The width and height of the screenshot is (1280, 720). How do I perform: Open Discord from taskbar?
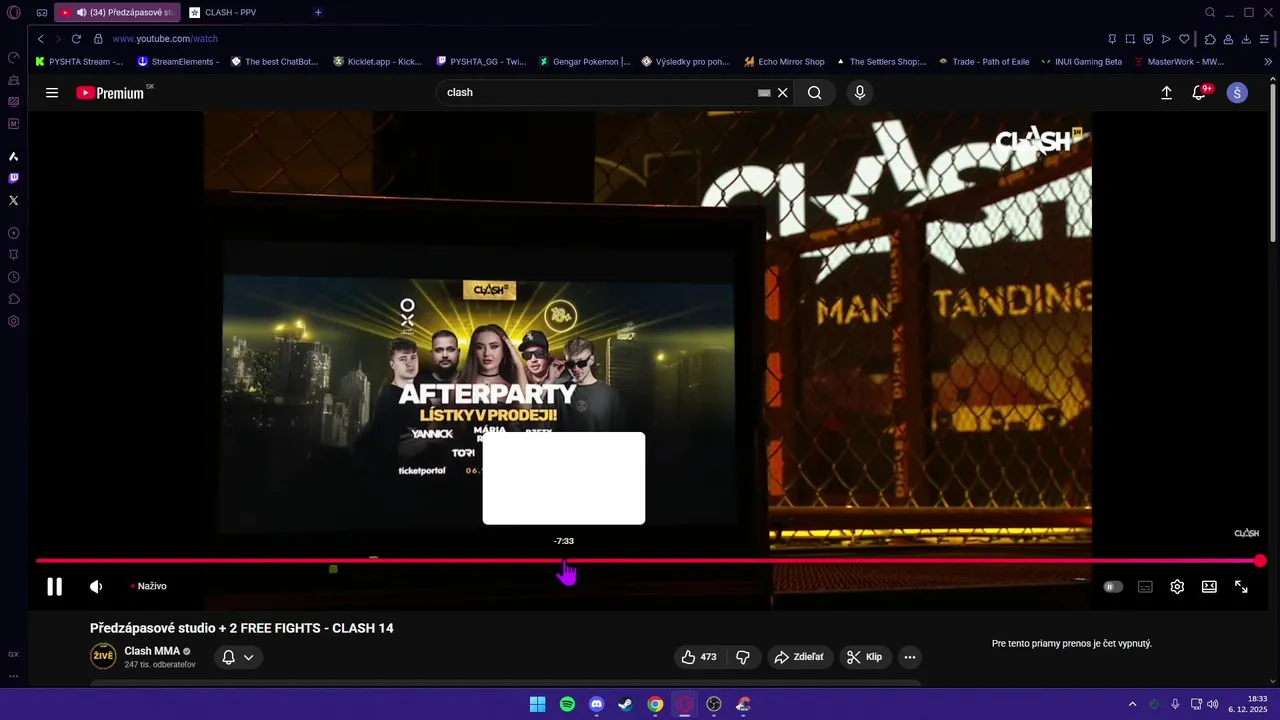[597, 704]
